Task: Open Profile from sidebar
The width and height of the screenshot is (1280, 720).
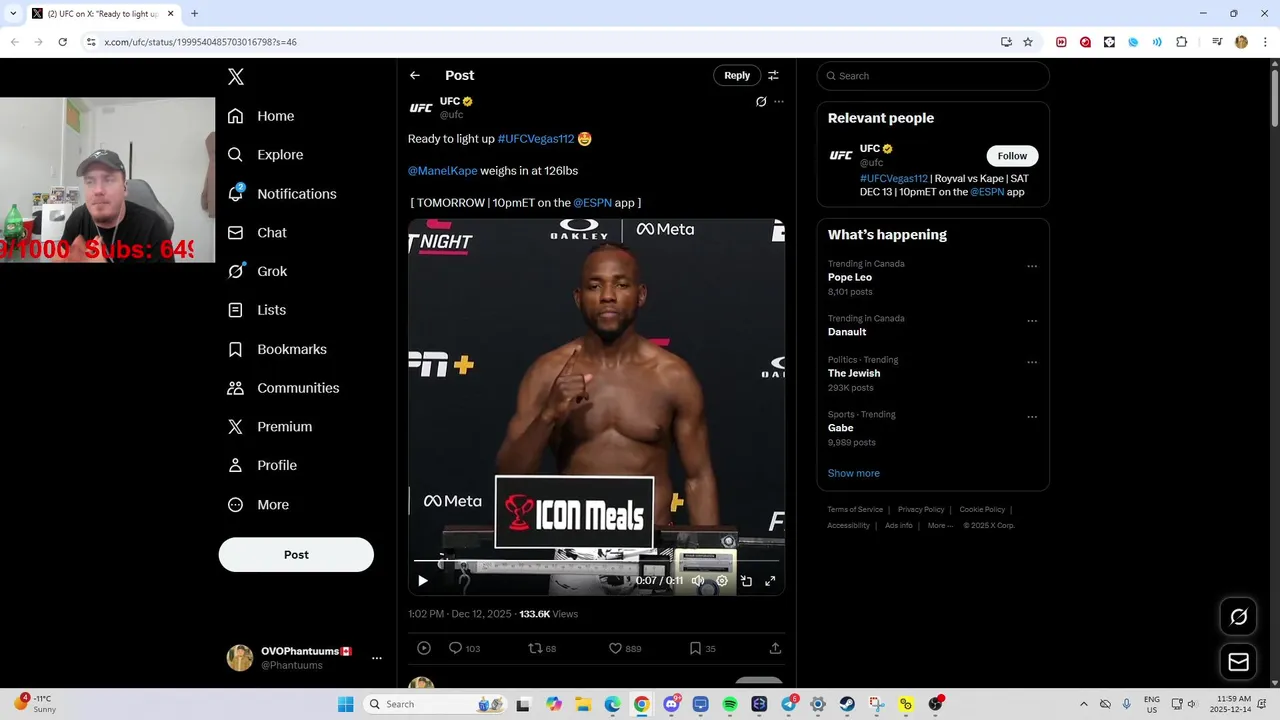Action: 262,466
